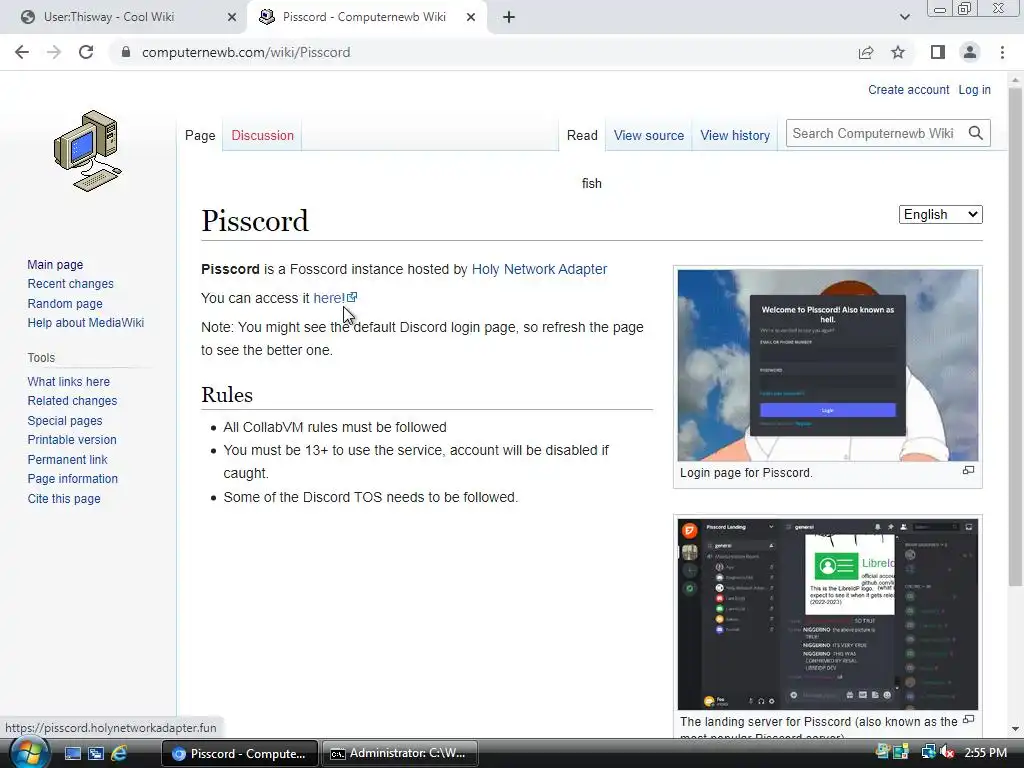This screenshot has width=1024, height=768.
Task: Open the Chrome profile avatar menu
Action: point(970,52)
